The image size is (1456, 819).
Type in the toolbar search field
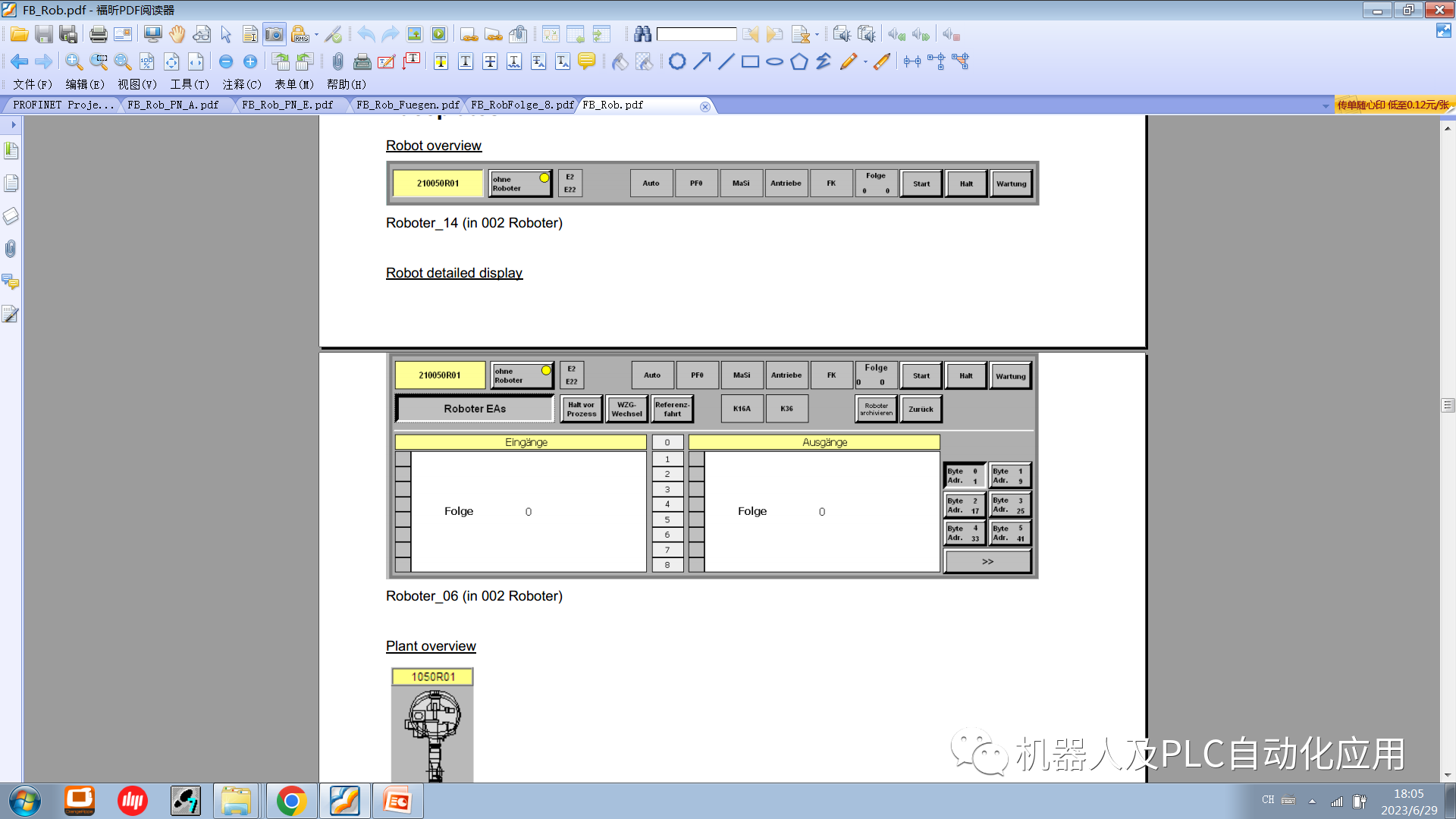coord(696,34)
